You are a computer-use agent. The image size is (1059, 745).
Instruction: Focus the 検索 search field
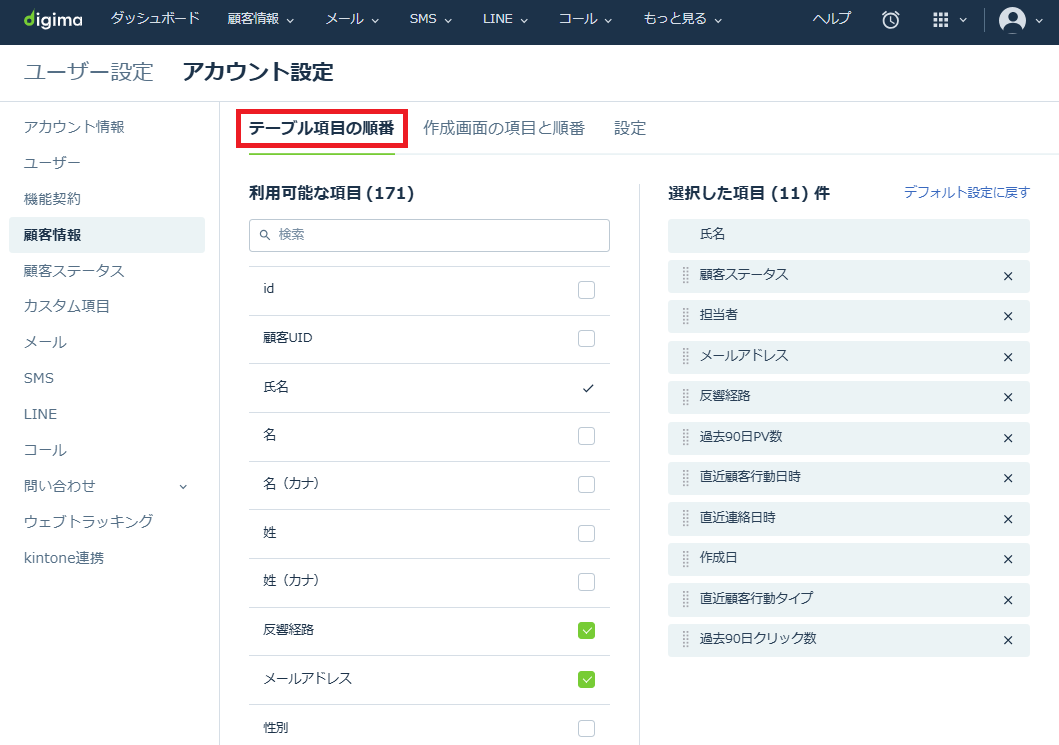[x=429, y=235]
